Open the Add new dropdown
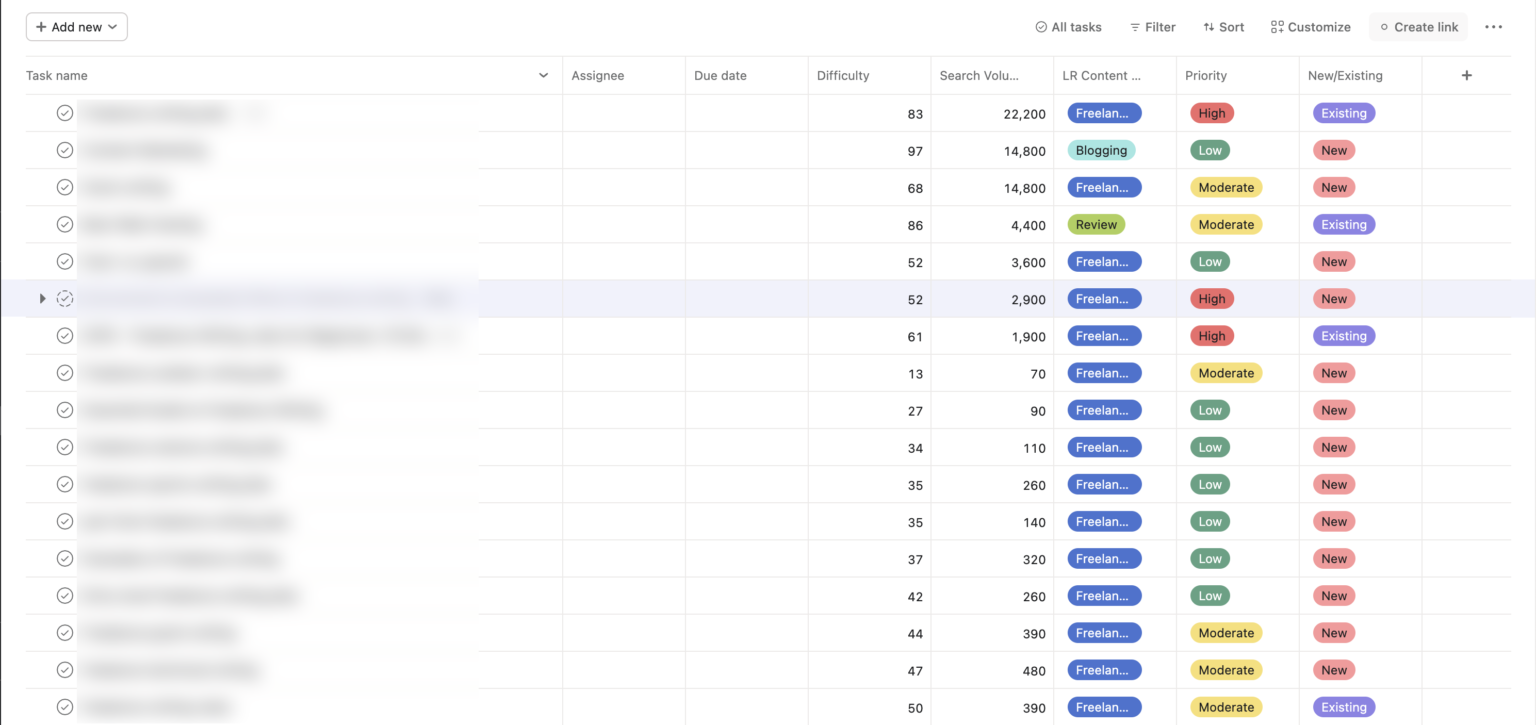The image size is (1536, 725). tap(115, 27)
